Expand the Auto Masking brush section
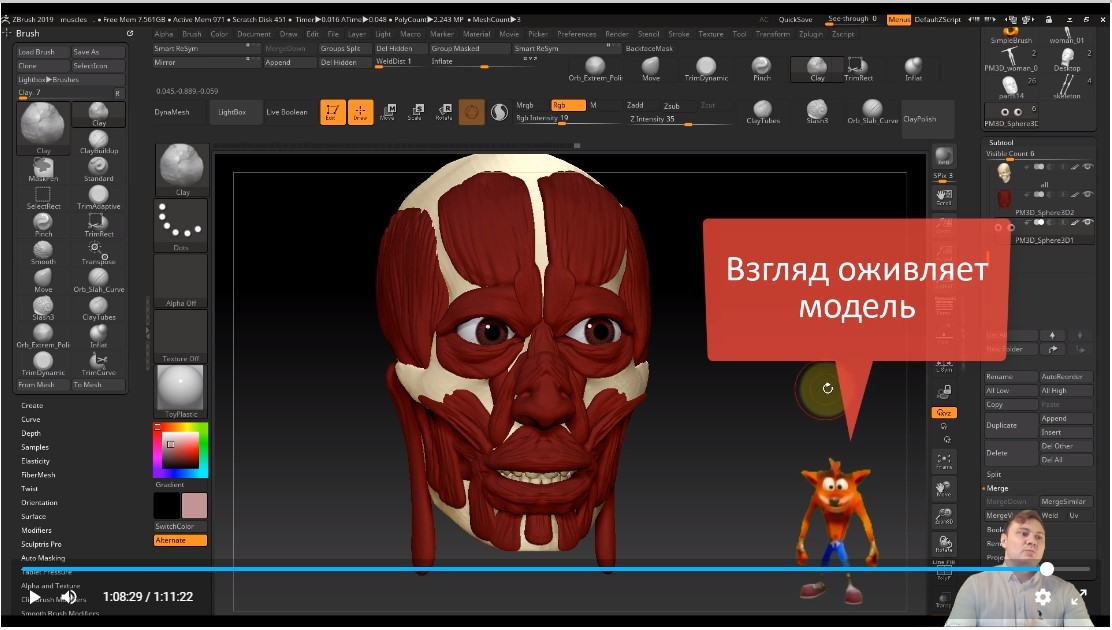 pyautogui.click(x=43, y=558)
